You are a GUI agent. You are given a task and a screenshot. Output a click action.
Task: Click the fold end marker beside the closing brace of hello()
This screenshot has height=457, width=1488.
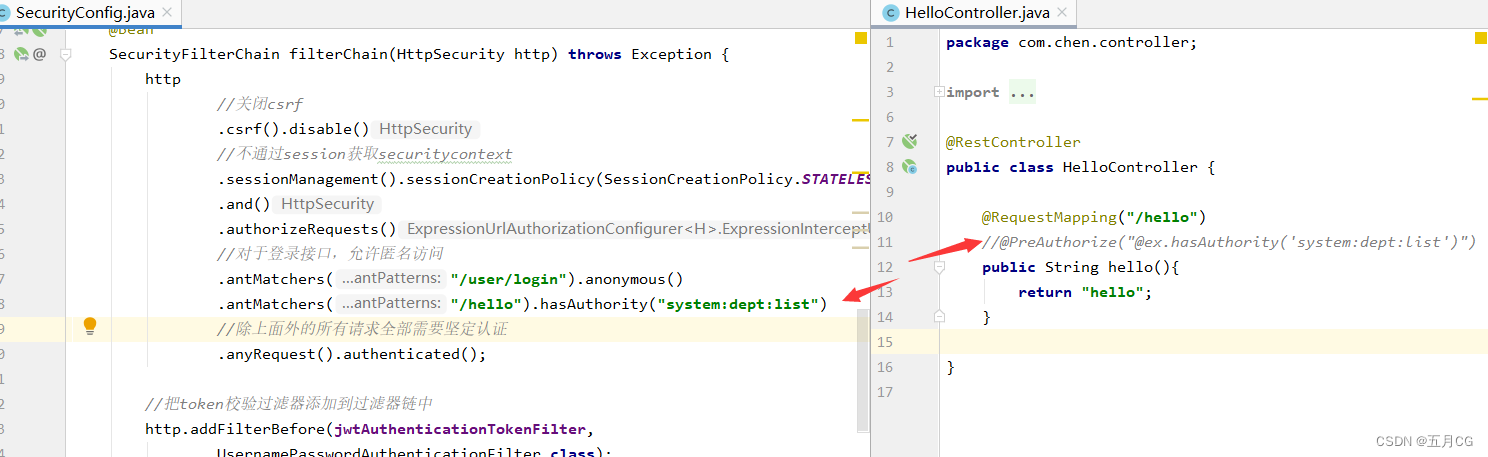(x=939, y=316)
